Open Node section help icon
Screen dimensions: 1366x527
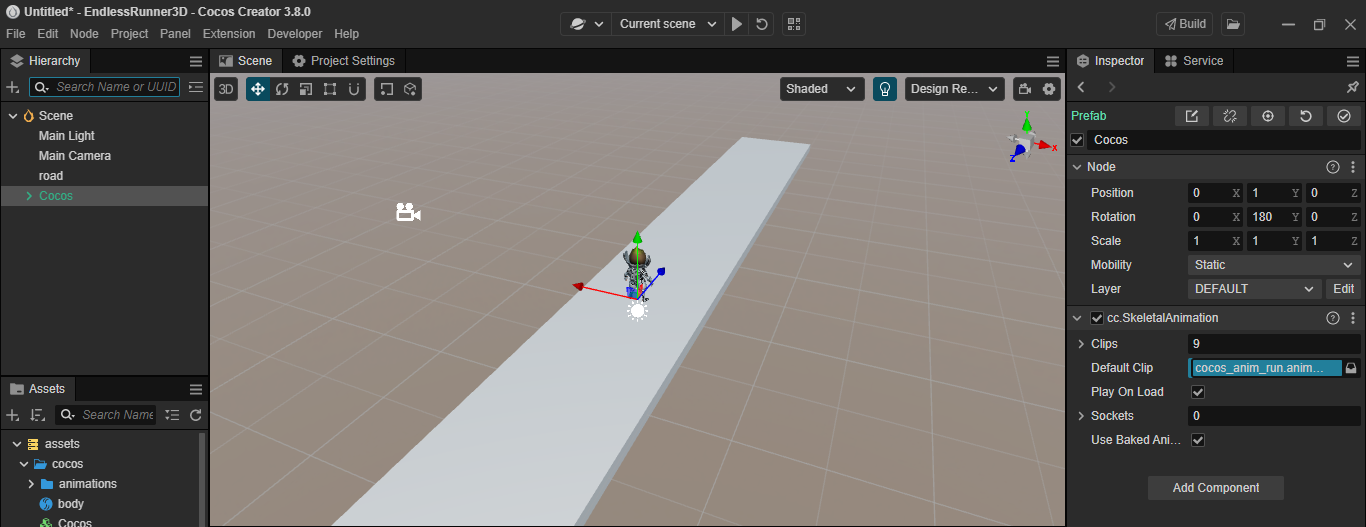coord(1332,167)
